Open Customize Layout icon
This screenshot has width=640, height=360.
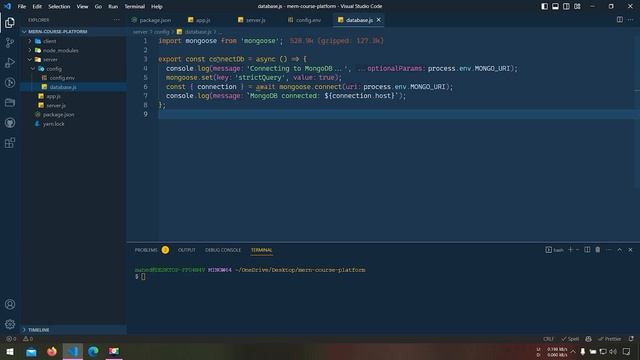pos(577,6)
